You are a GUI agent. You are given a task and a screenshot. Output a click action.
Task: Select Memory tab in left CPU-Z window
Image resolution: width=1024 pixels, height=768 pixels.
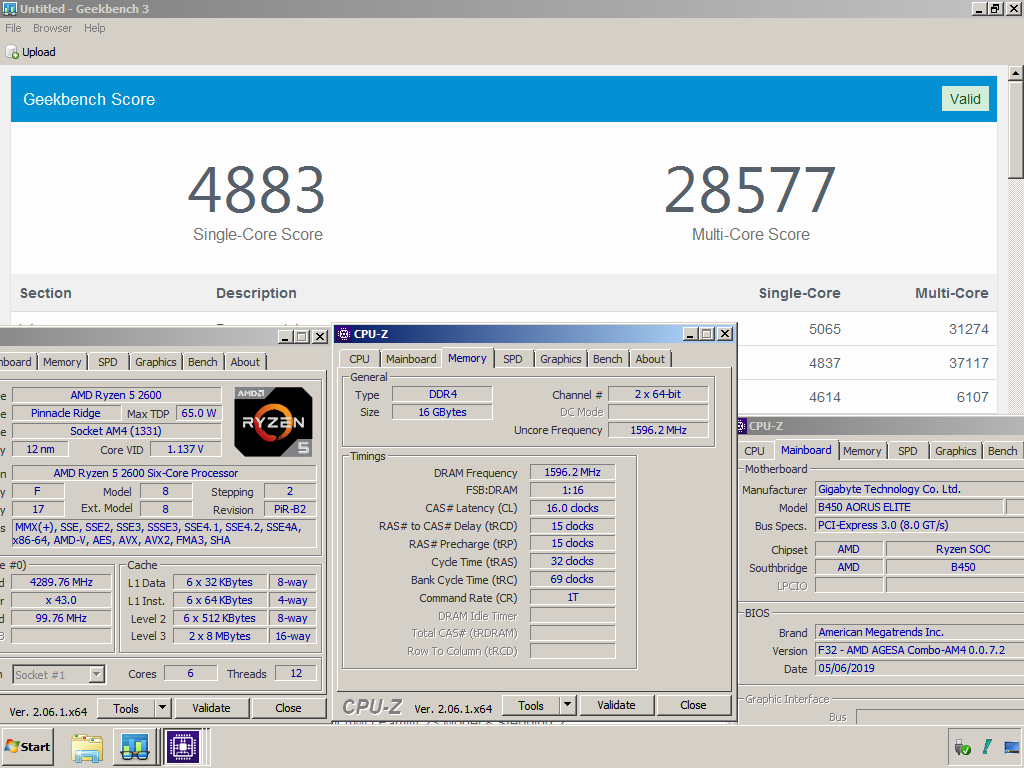pos(62,362)
